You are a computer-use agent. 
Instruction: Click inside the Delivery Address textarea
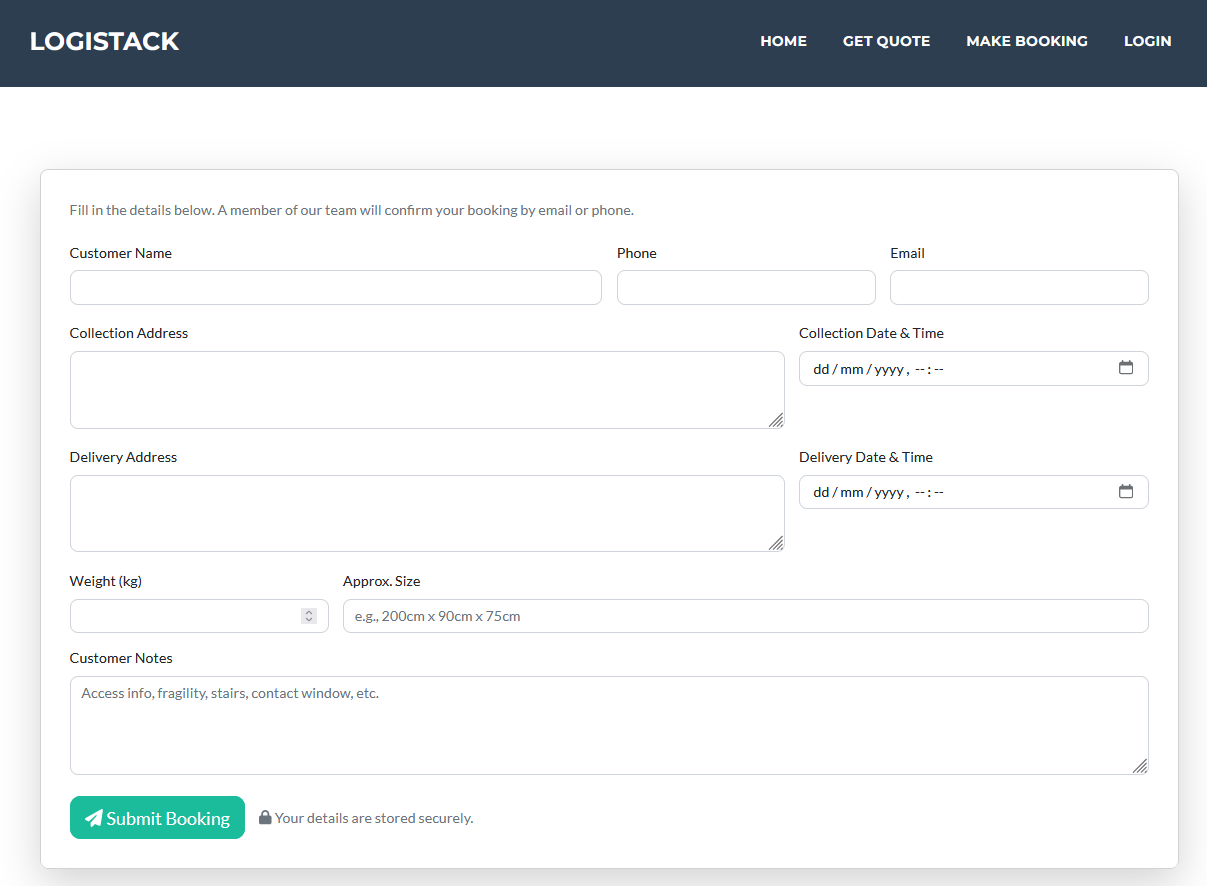(x=420, y=513)
